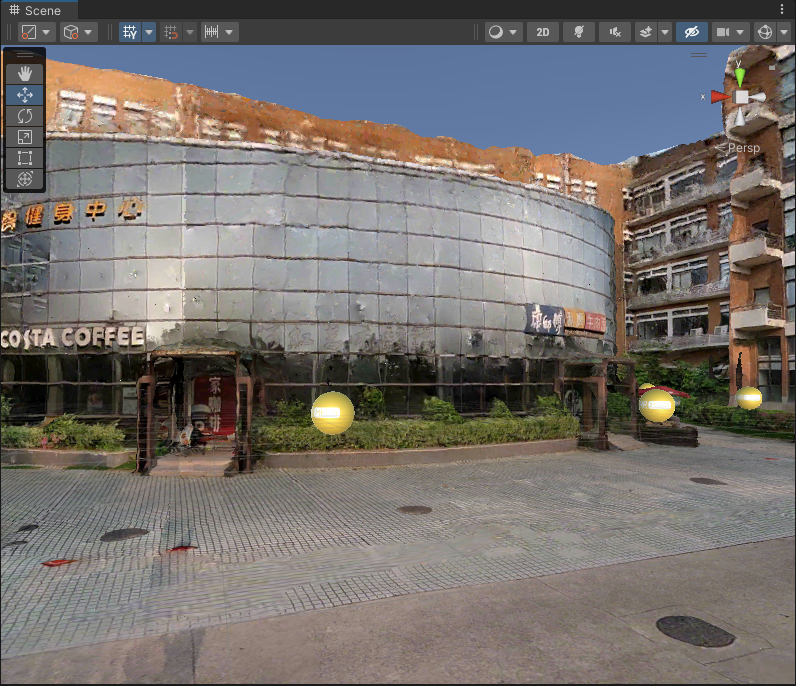Select the Scale tool
This screenshot has width=796, height=686.
25,137
